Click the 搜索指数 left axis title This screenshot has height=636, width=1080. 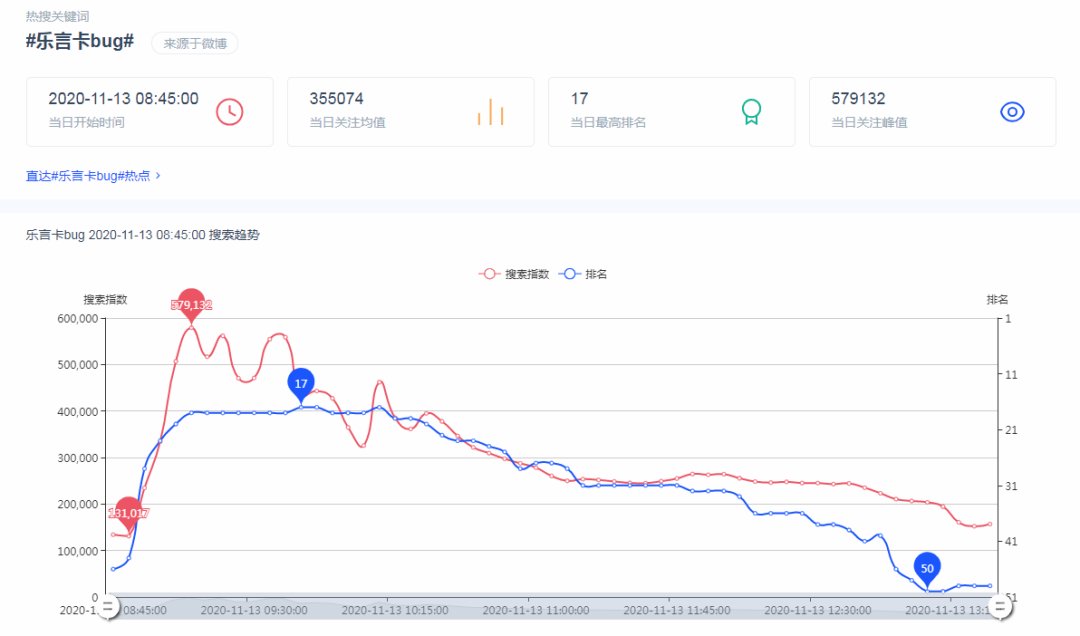(x=105, y=300)
